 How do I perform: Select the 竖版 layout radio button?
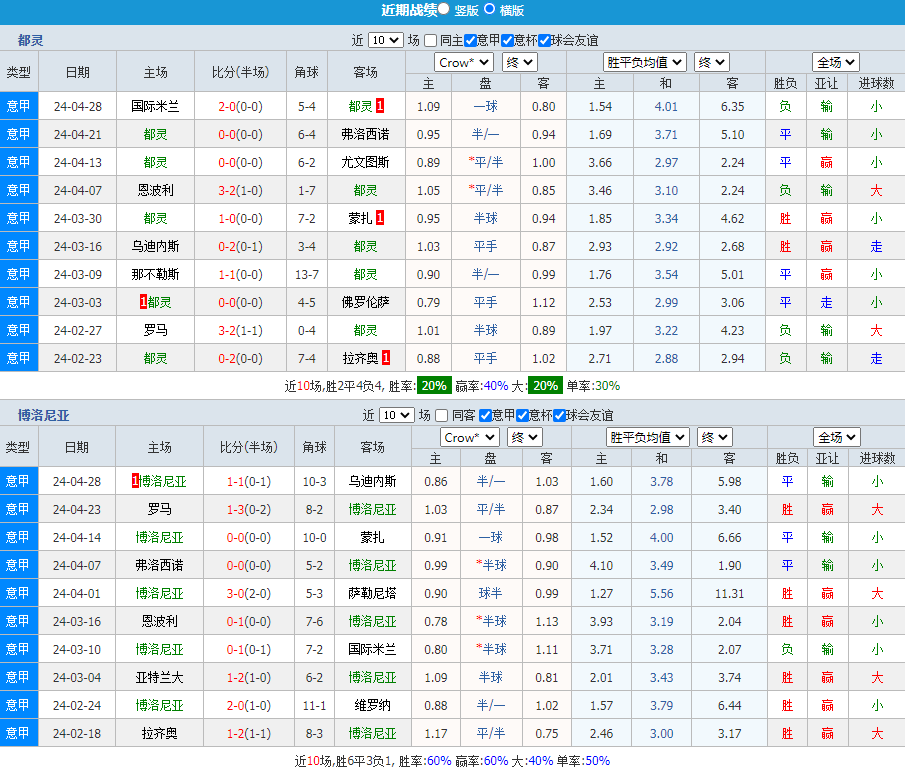pos(444,9)
